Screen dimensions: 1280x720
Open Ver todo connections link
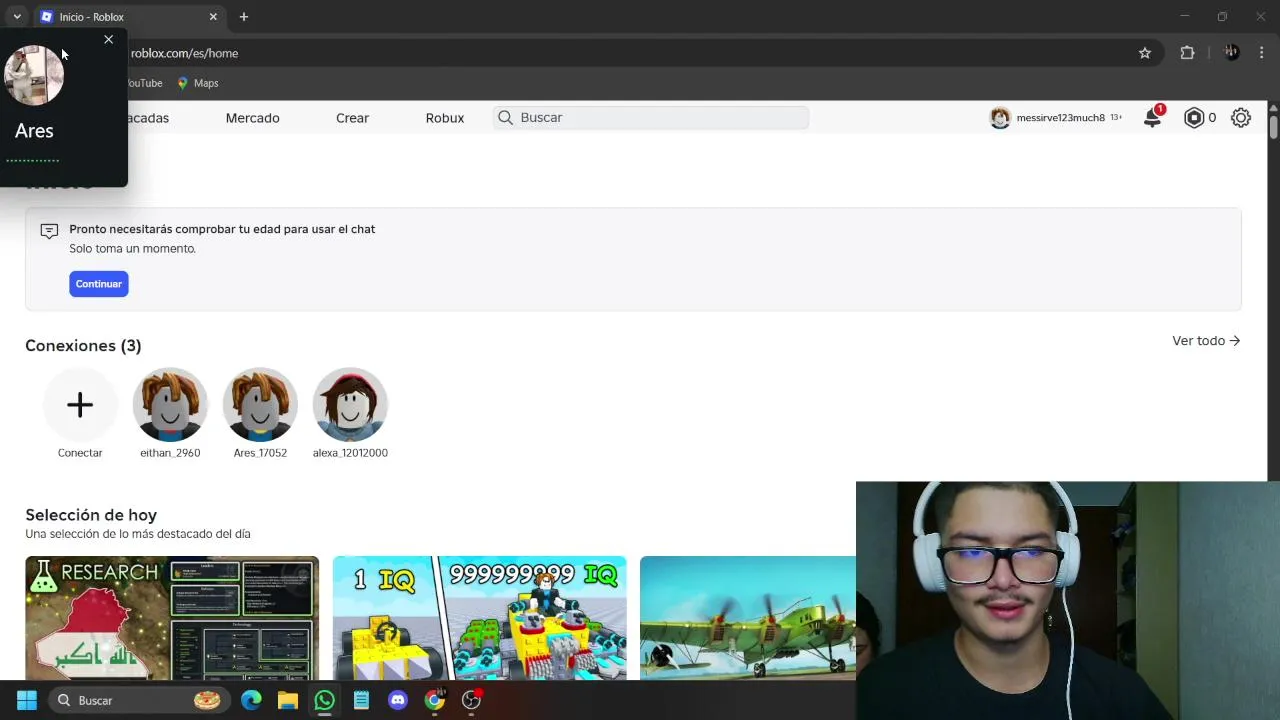point(1206,341)
